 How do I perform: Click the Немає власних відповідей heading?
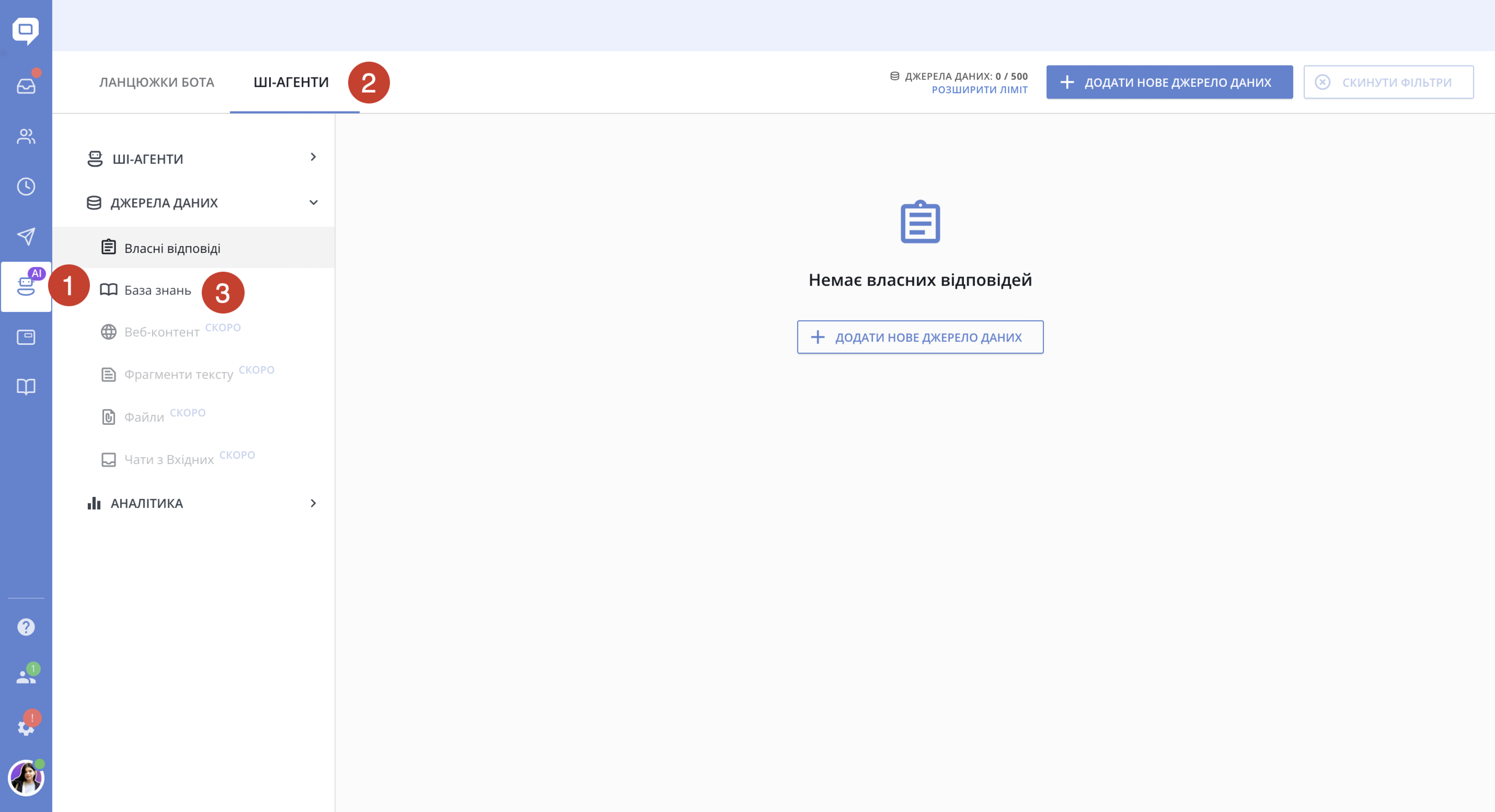point(920,280)
